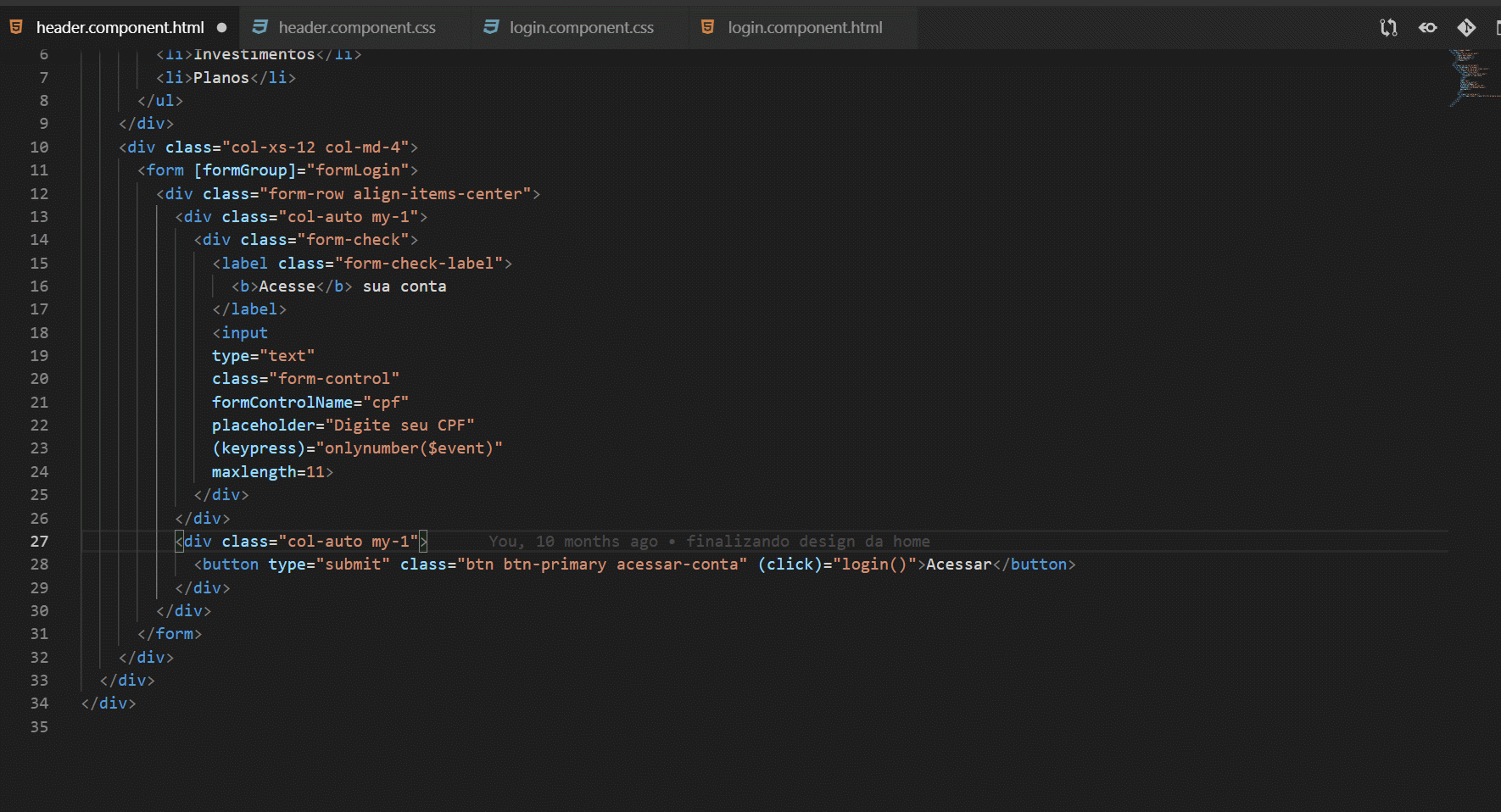Click the Git diamond icon in toolbar

1466,28
